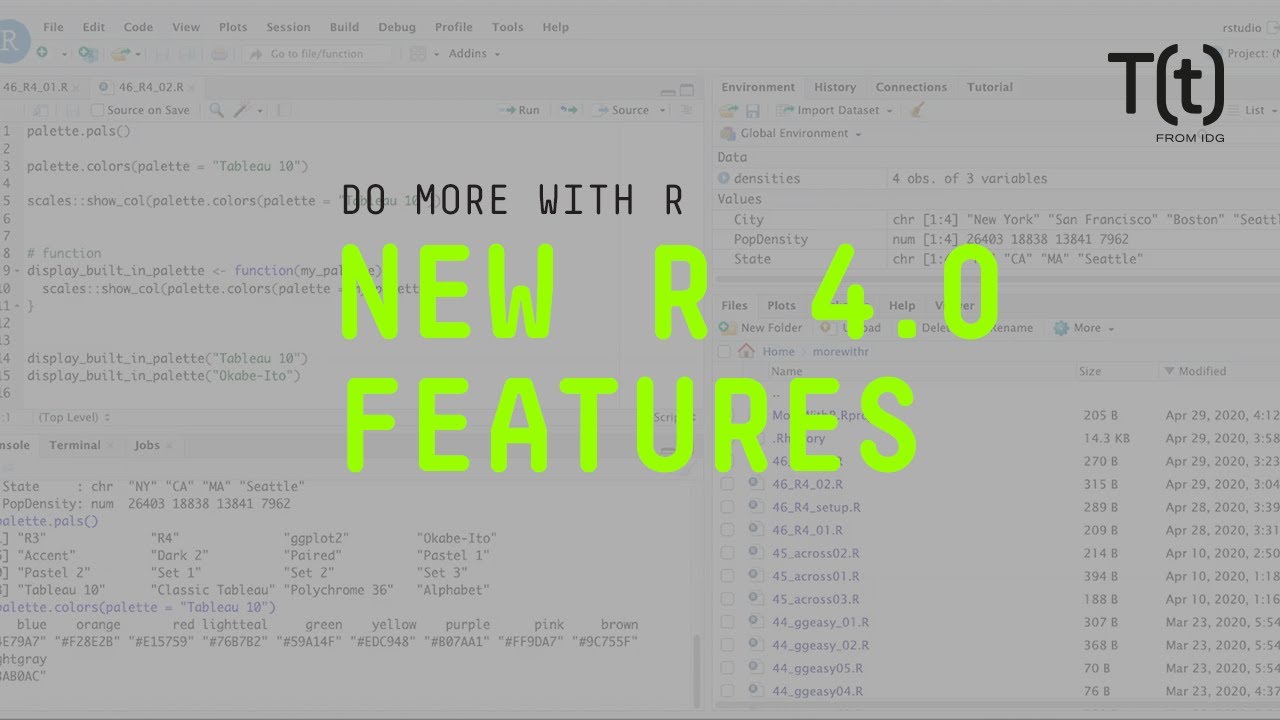Click the Run button

520,110
